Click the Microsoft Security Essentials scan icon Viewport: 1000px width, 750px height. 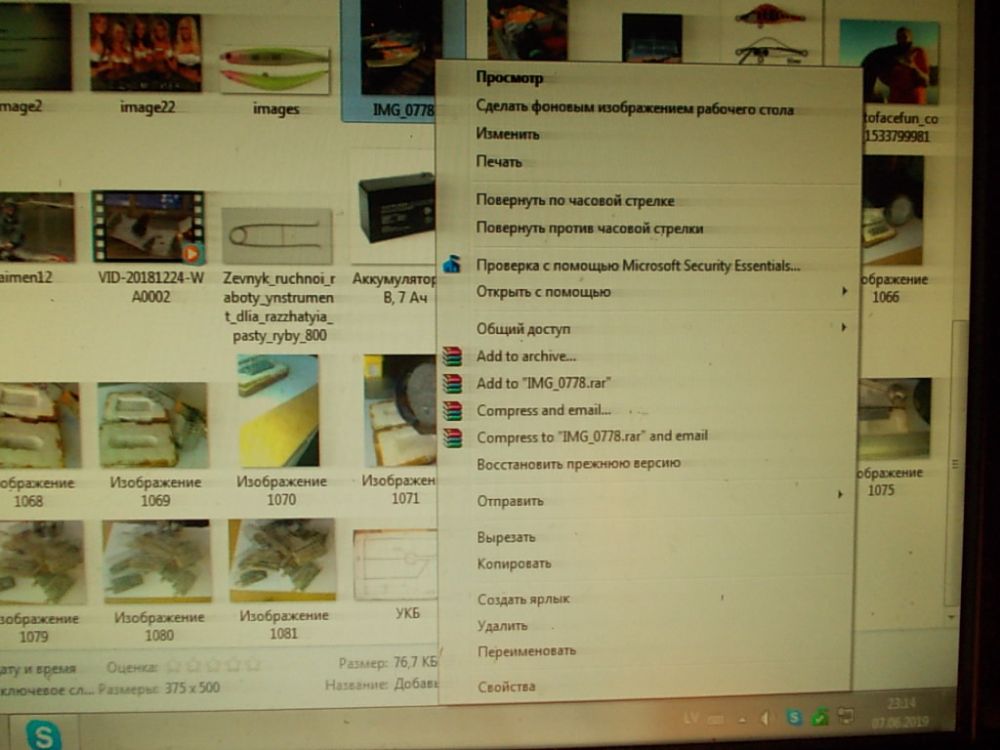tap(453, 265)
